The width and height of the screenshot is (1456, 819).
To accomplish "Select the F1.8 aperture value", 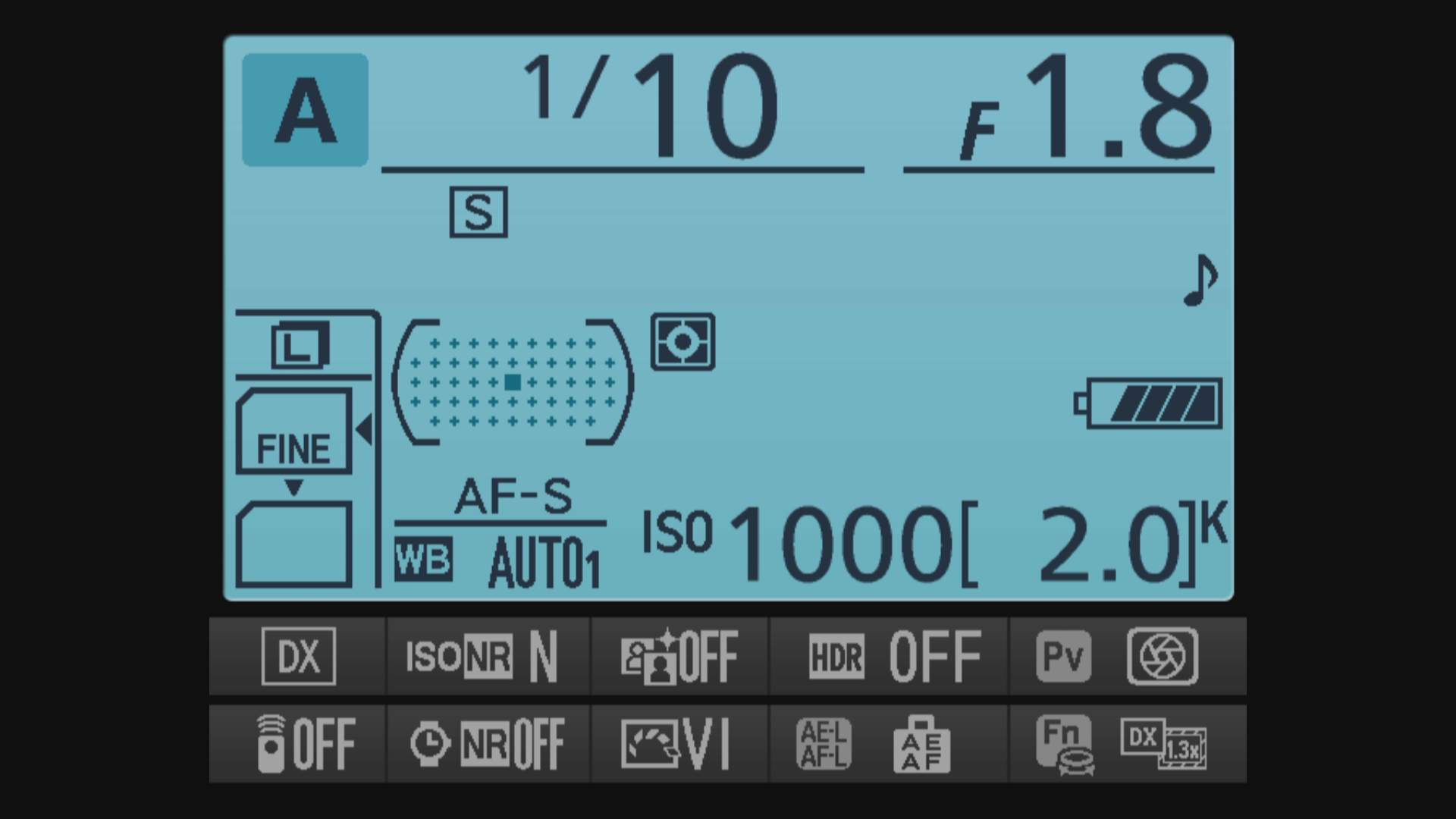I will (x=1084, y=108).
